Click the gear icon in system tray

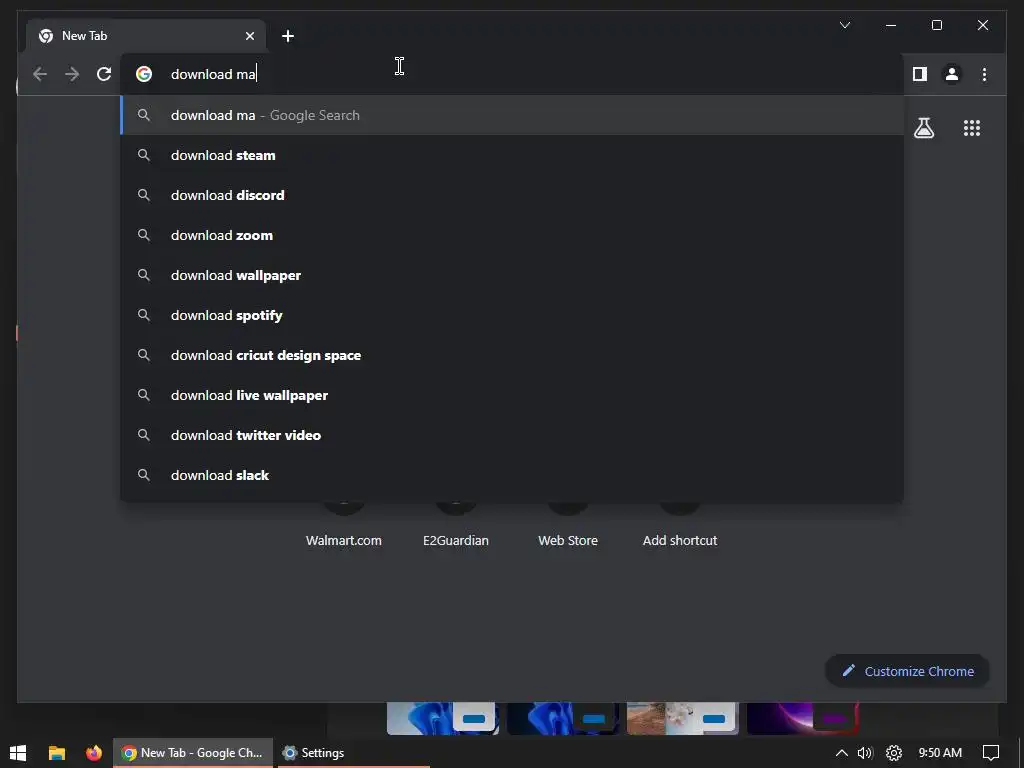(x=893, y=752)
